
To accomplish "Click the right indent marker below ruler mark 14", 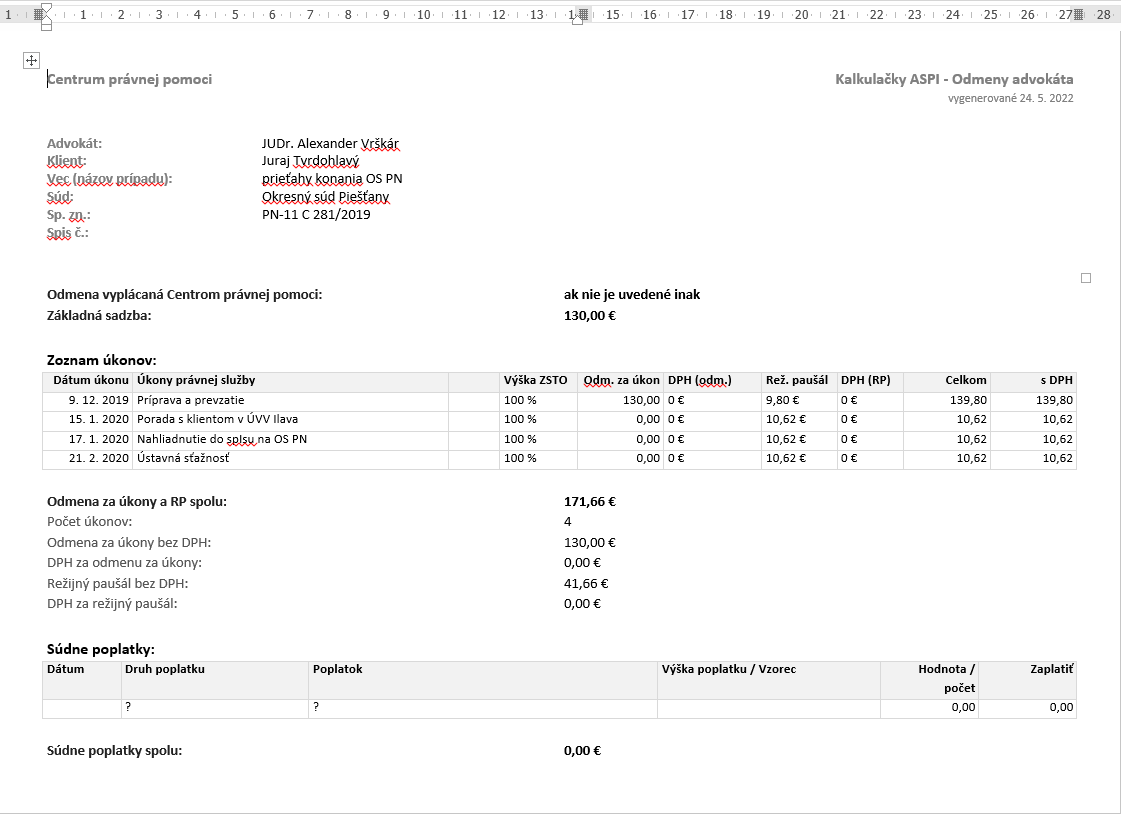I will 577,20.
